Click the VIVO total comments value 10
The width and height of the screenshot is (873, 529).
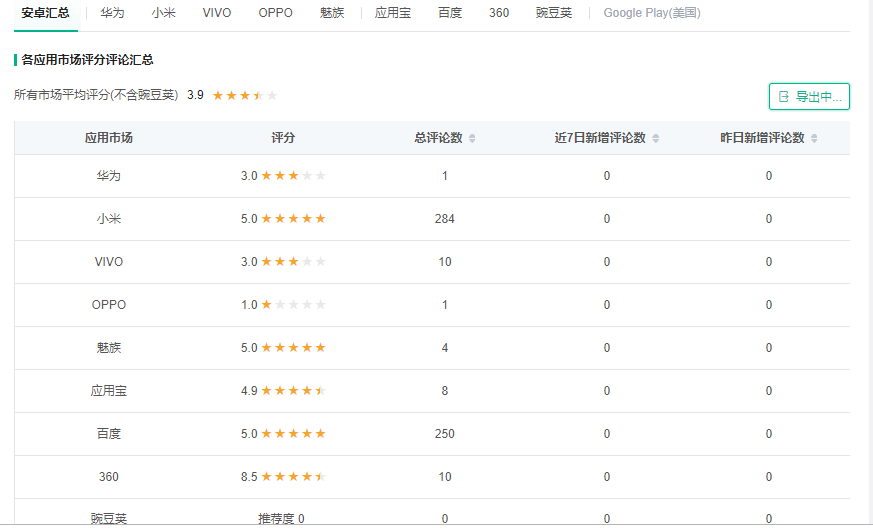(x=444, y=262)
